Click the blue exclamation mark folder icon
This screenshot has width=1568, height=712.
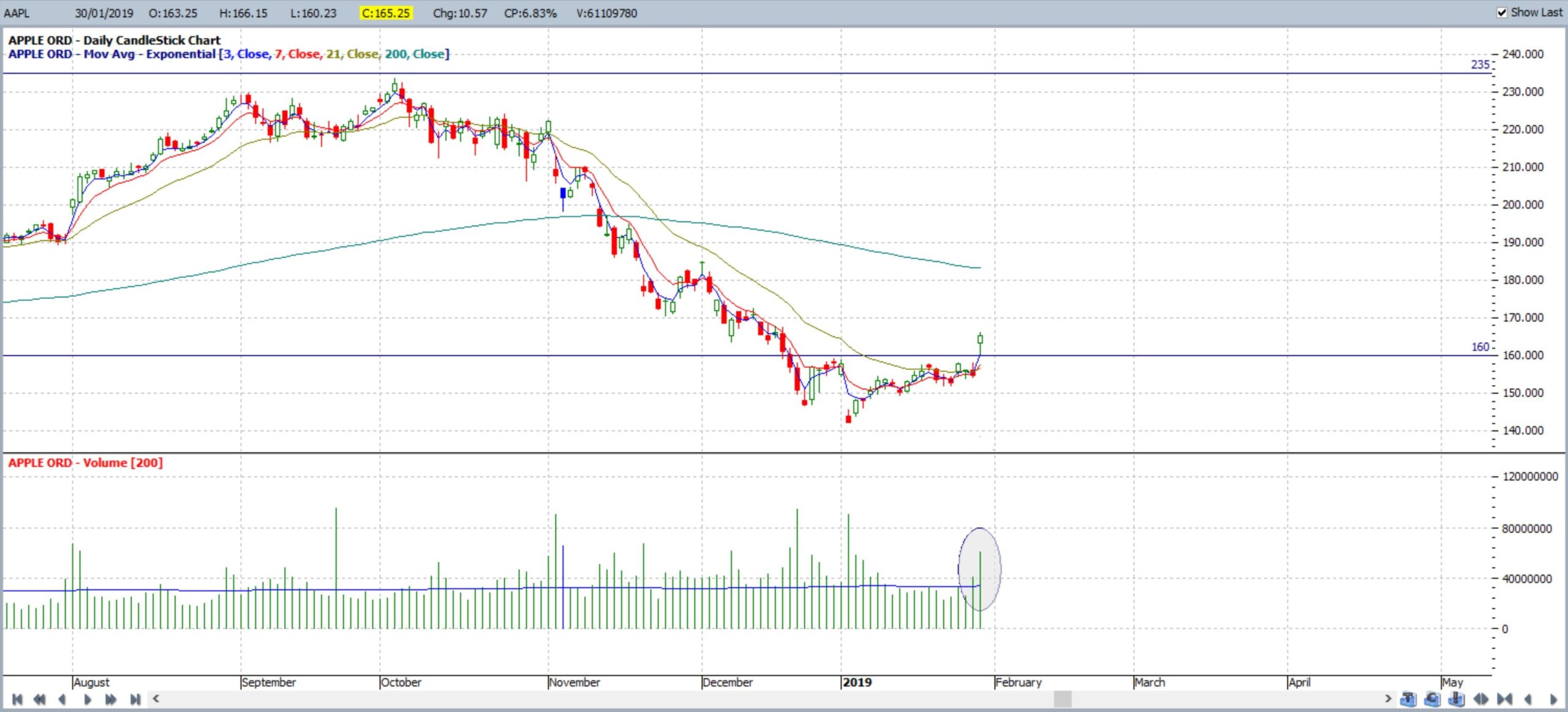(x=1457, y=699)
